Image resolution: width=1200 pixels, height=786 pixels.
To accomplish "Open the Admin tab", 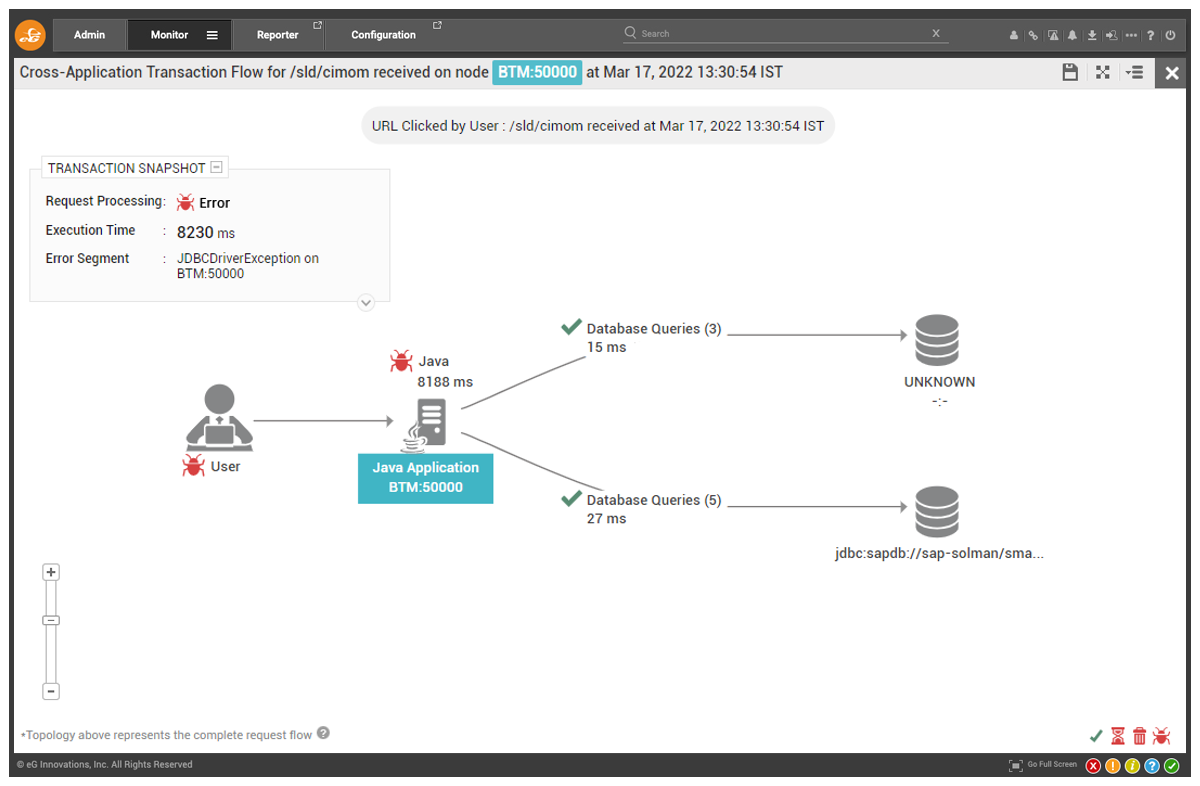I will pos(89,35).
